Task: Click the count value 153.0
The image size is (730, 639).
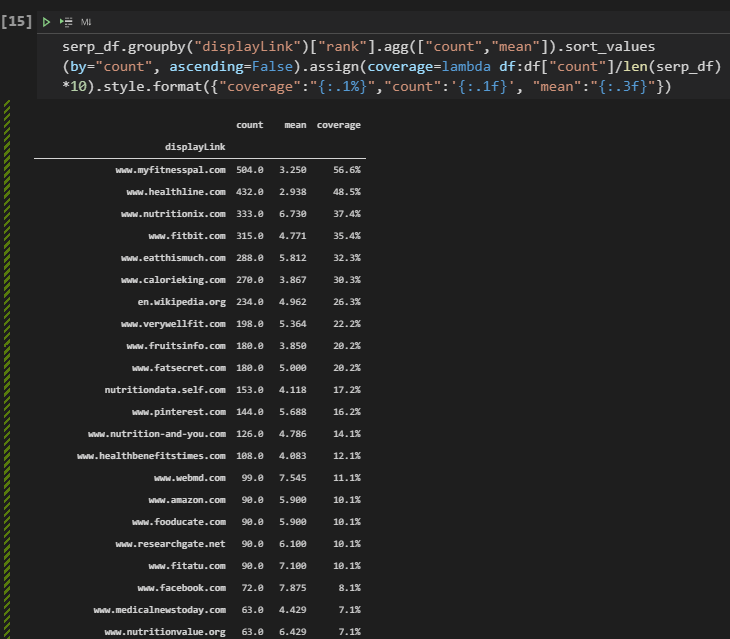Action: pos(250,390)
